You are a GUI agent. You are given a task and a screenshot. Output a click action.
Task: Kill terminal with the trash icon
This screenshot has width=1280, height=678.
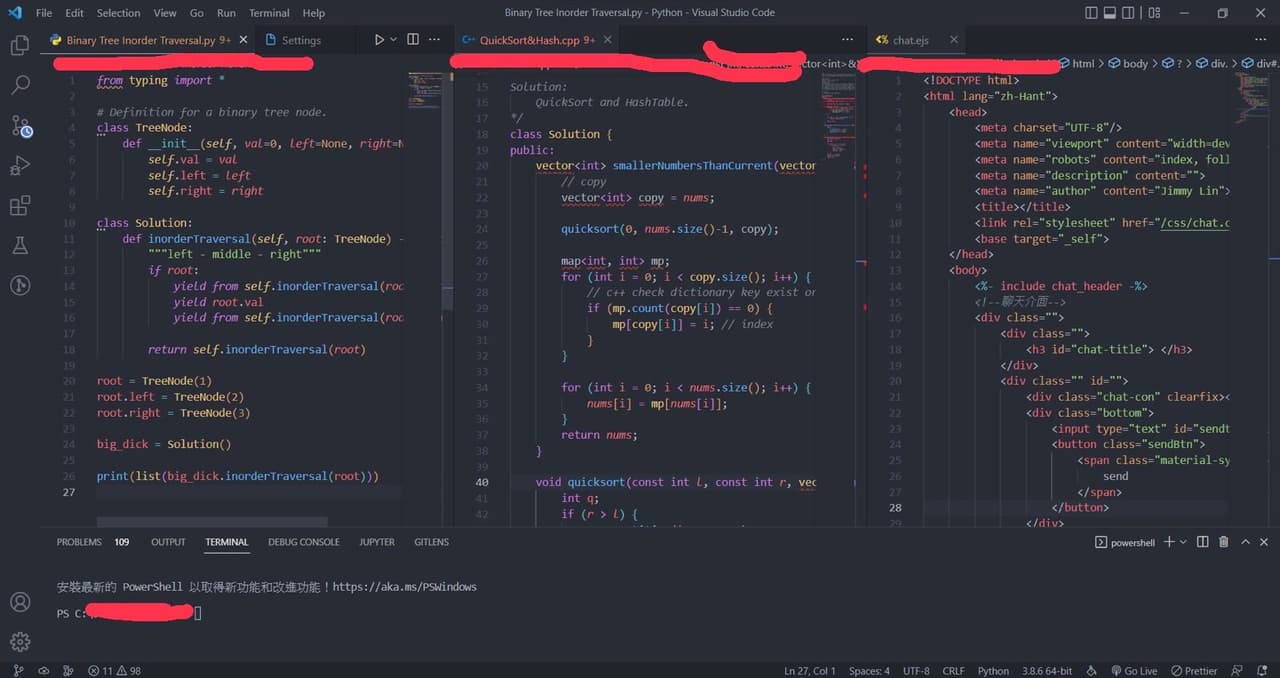tap(1224, 542)
